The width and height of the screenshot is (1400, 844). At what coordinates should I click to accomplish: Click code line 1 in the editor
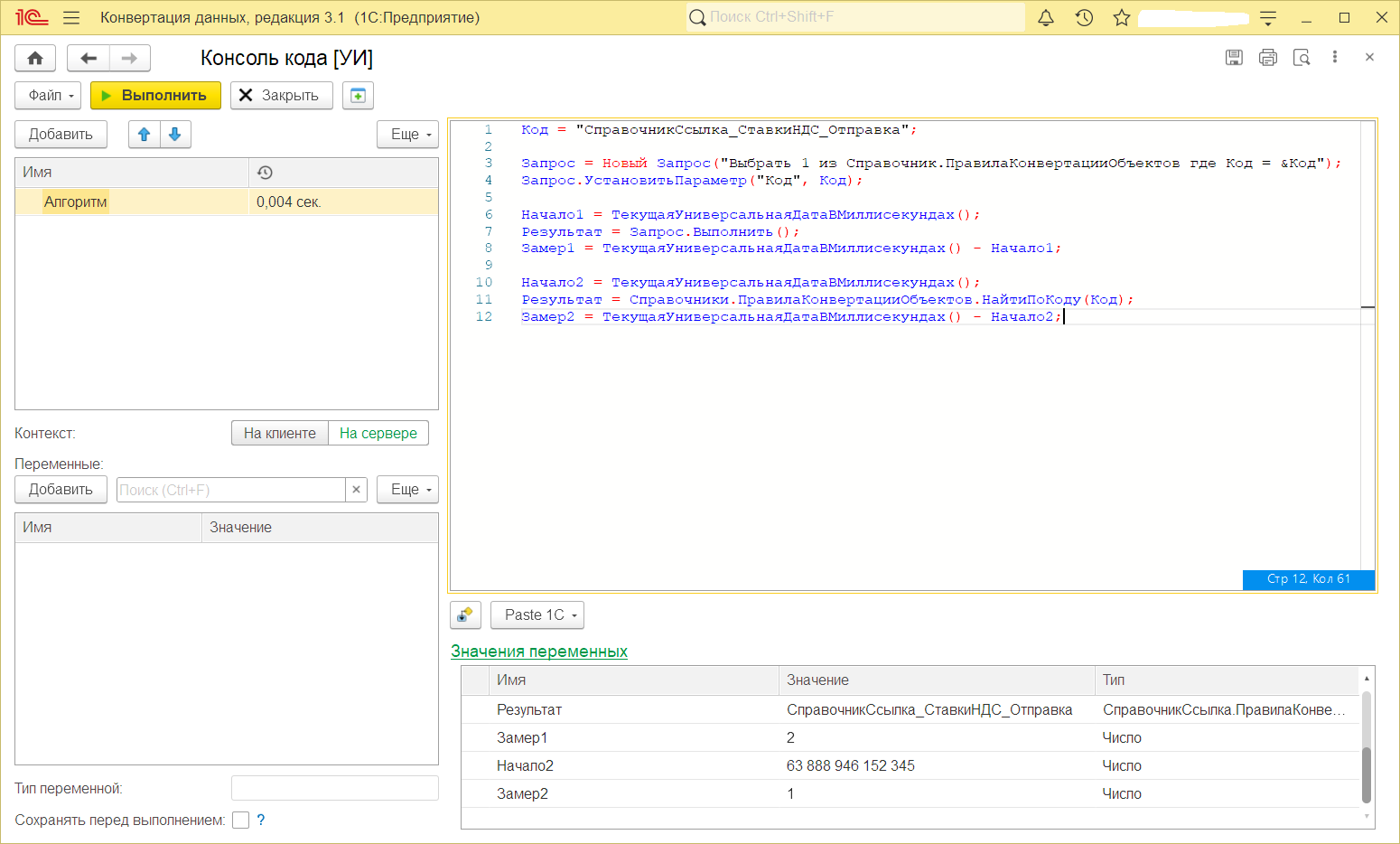tap(719, 130)
